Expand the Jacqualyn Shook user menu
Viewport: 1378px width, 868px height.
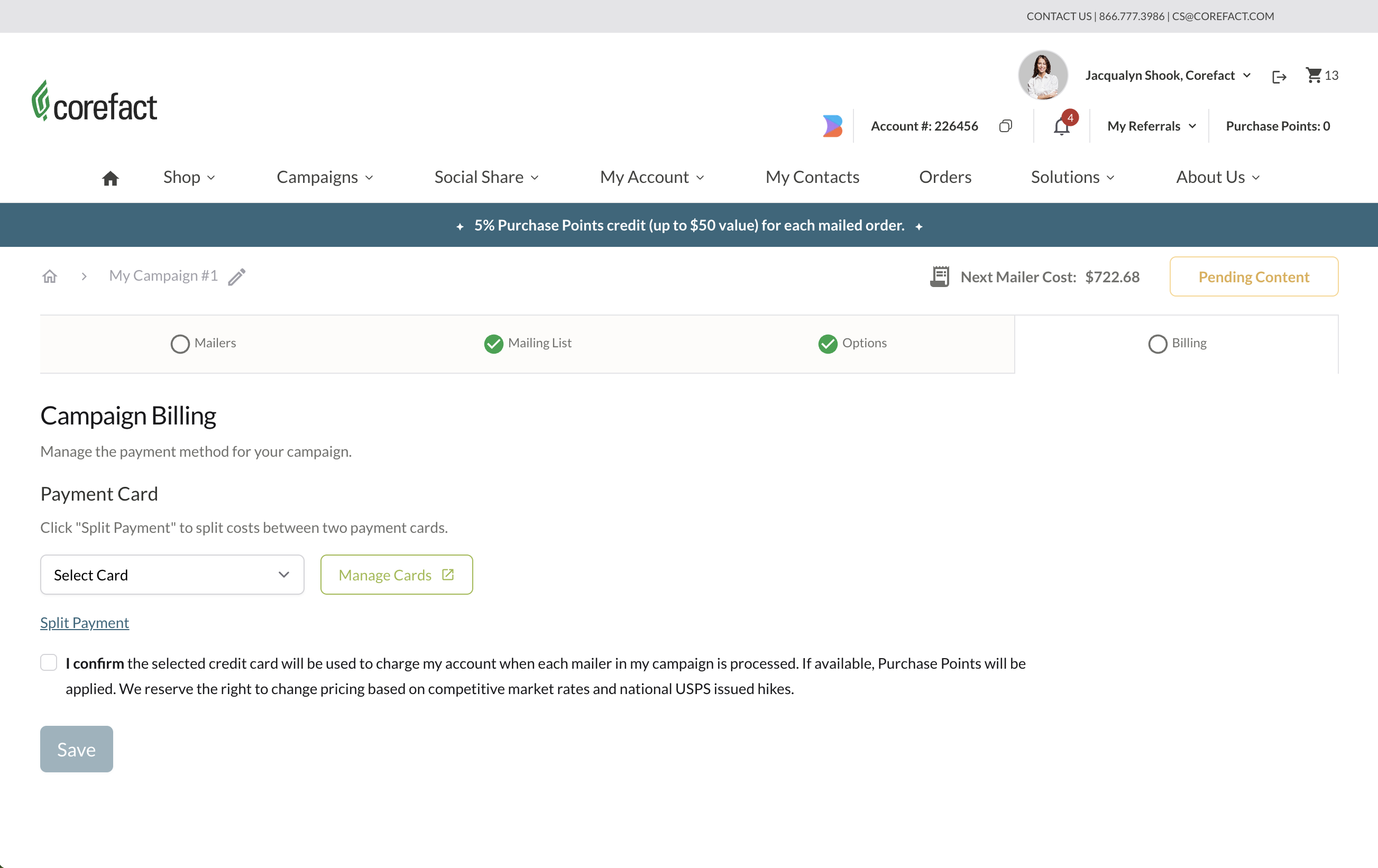(1168, 76)
